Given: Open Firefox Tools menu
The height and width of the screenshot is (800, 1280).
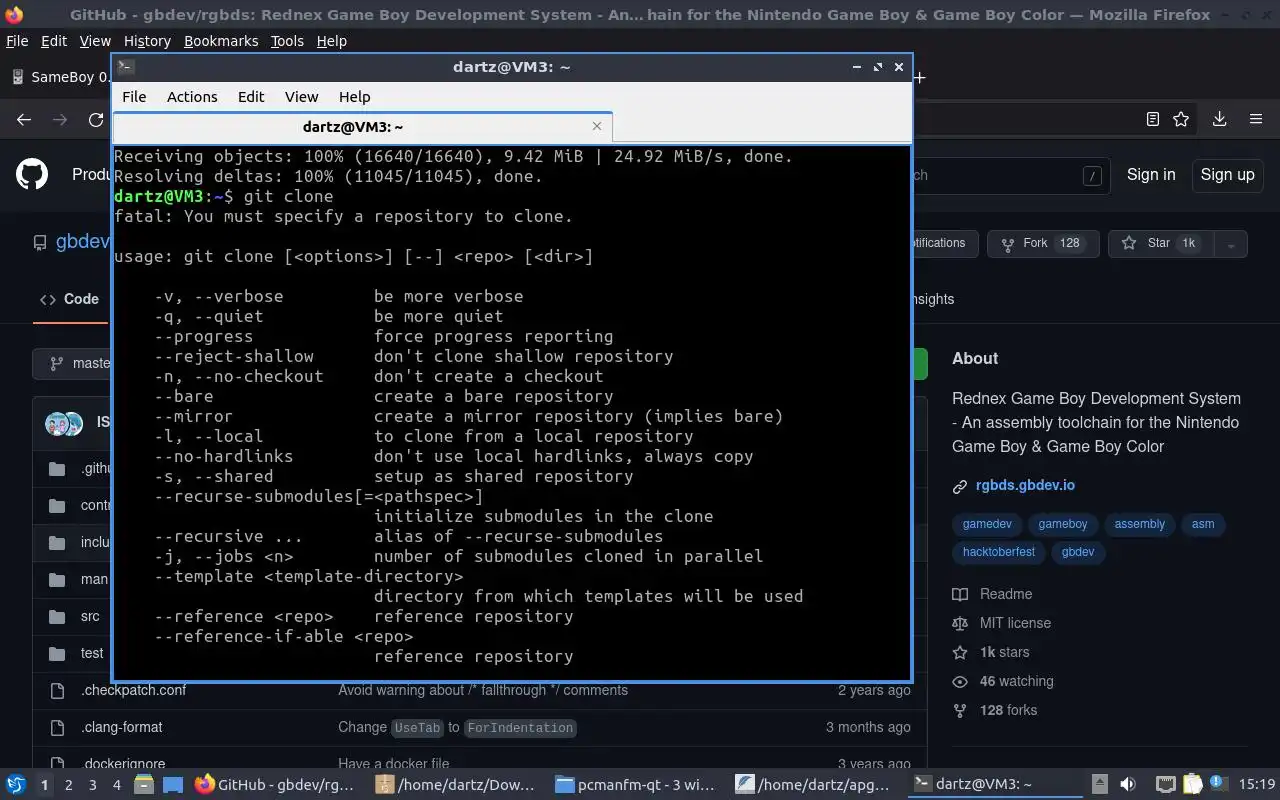Looking at the screenshot, I should (287, 41).
